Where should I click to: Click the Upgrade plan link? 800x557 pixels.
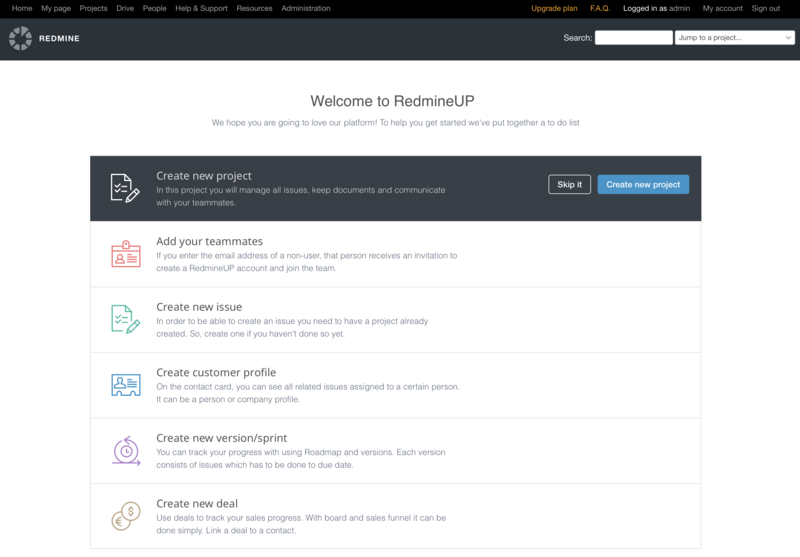point(554,8)
